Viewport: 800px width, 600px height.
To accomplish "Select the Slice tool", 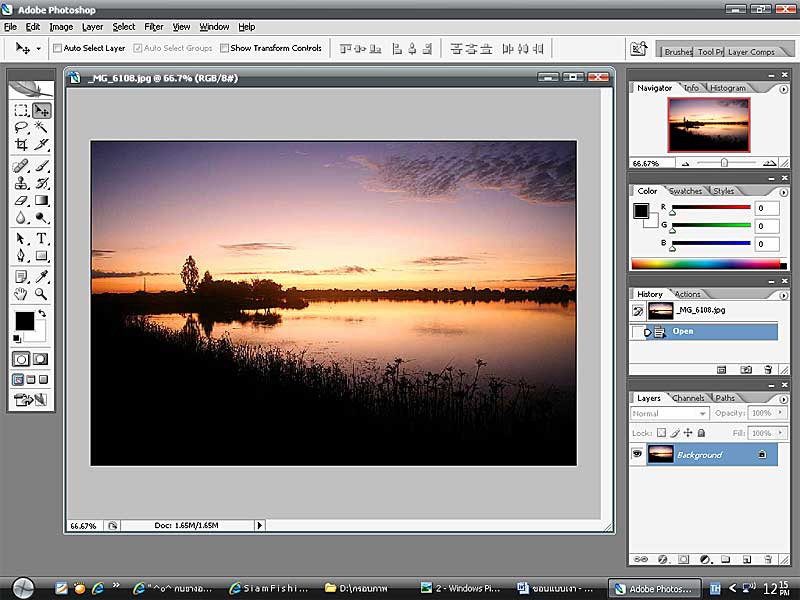I will pos(41,144).
